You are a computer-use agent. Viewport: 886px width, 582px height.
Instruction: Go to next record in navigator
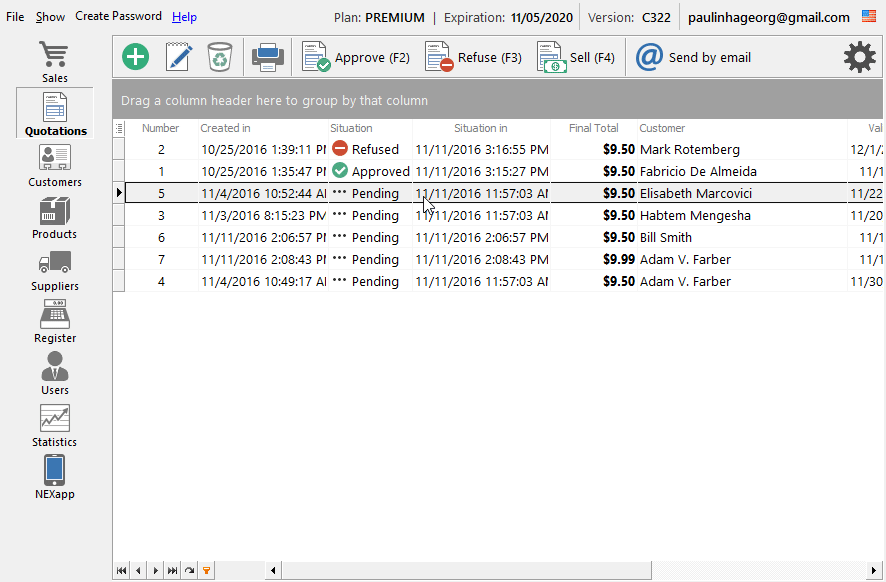(x=155, y=570)
